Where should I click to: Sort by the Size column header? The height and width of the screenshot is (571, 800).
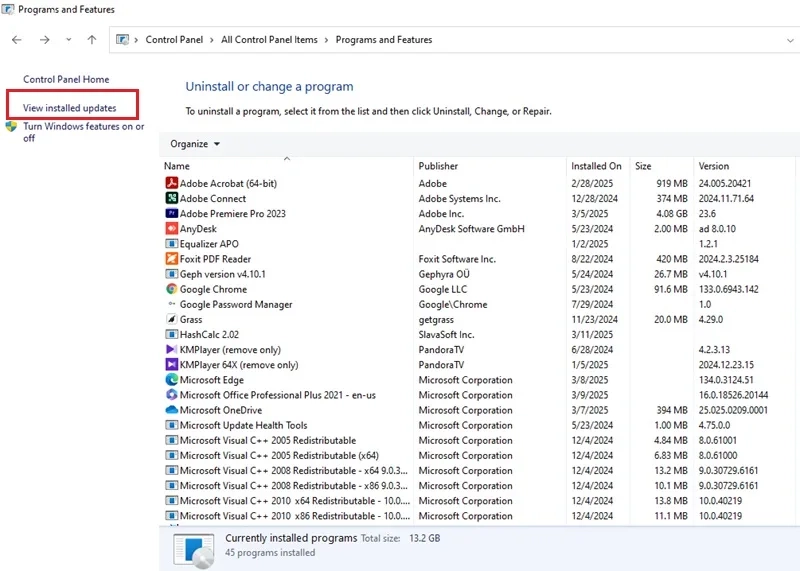662,166
